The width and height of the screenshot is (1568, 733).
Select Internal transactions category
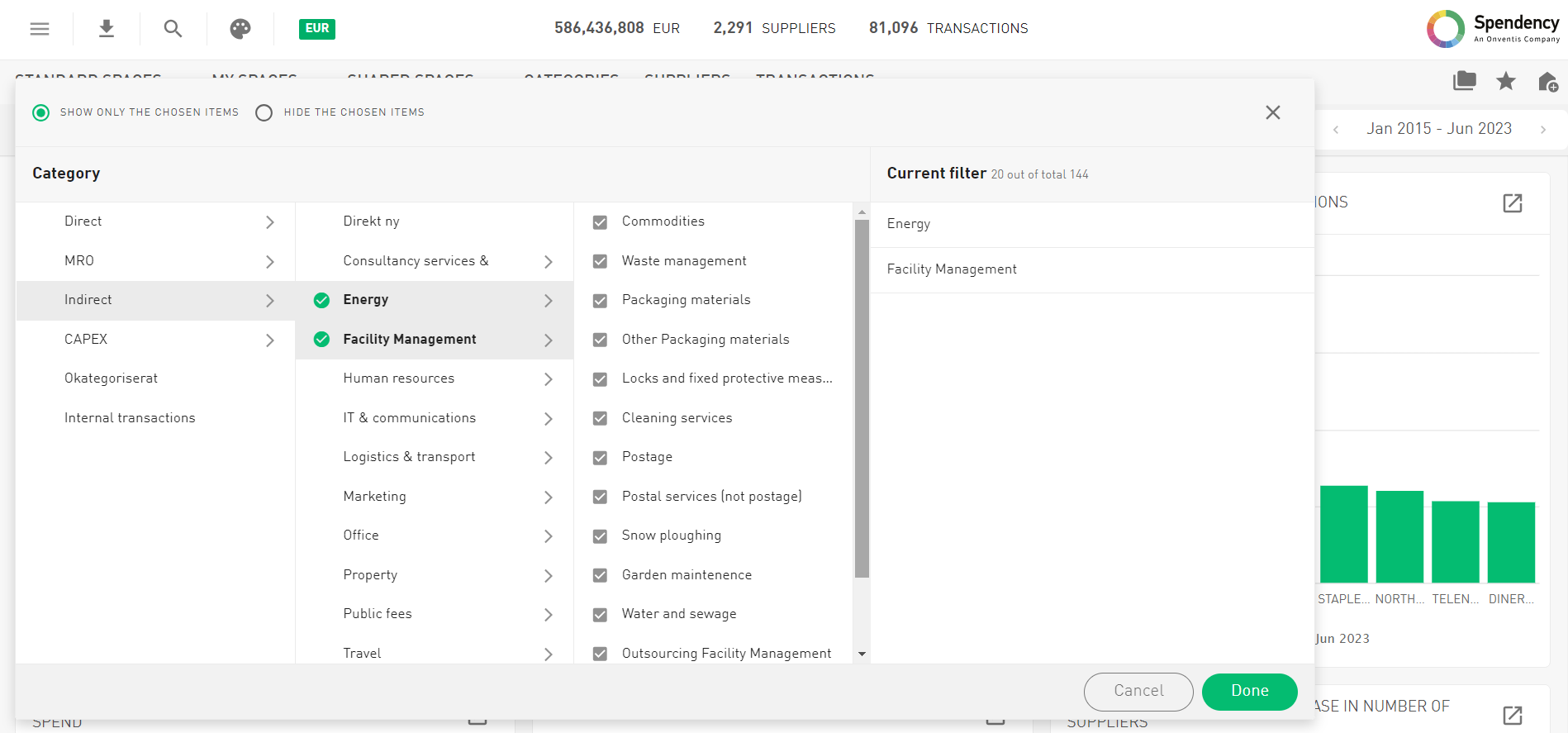(130, 418)
